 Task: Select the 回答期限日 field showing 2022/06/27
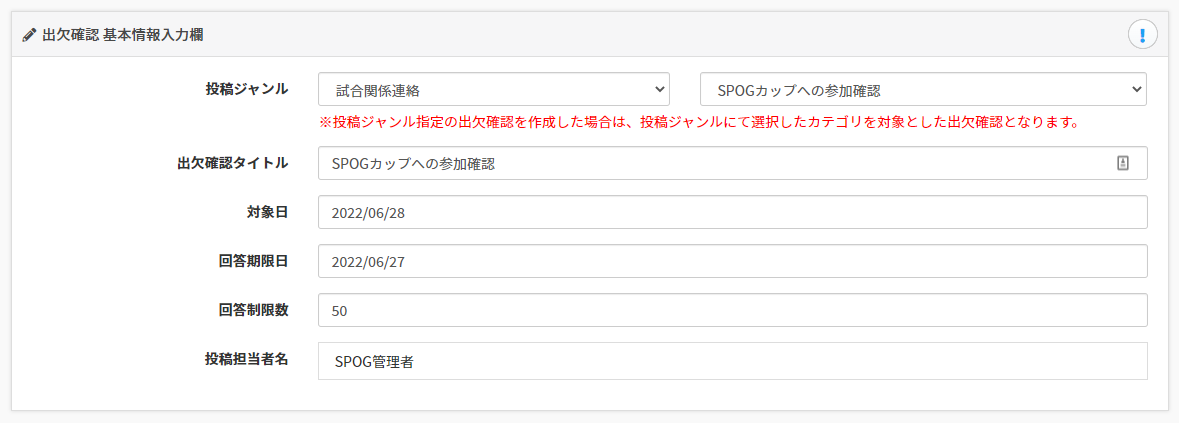click(x=733, y=261)
